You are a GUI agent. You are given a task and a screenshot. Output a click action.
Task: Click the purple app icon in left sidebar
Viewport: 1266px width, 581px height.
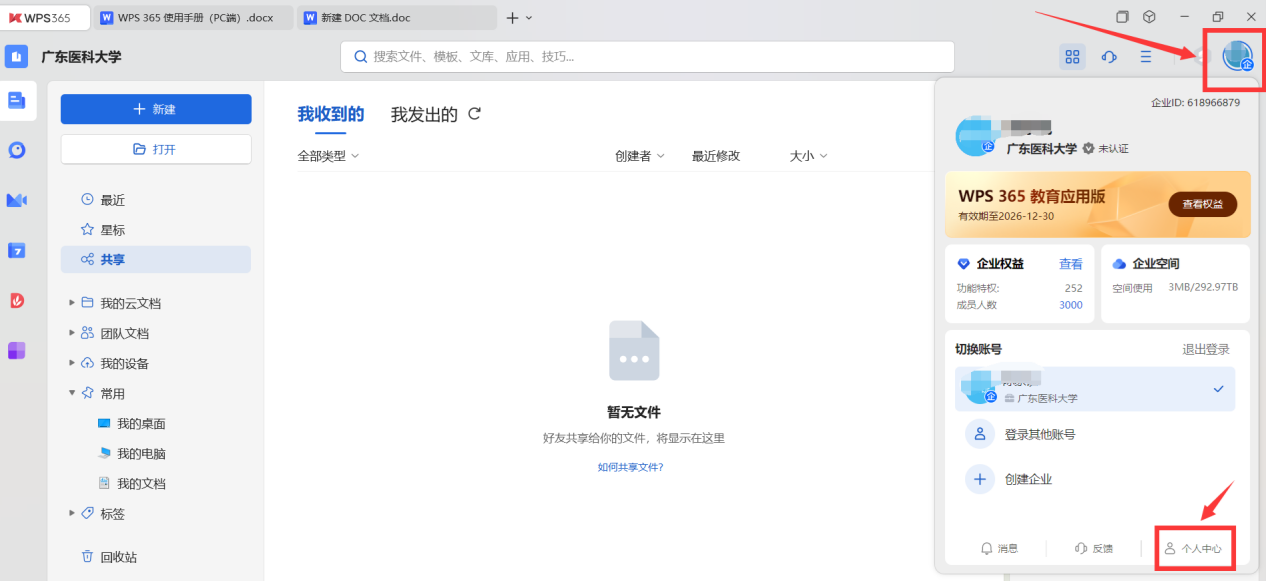[x=17, y=350]
